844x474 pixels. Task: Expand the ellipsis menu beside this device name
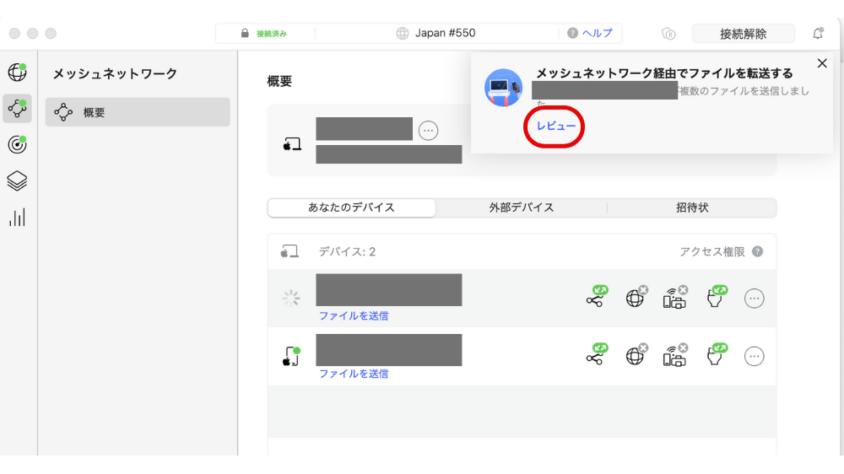pyautogui.click(x=428, y=130)
